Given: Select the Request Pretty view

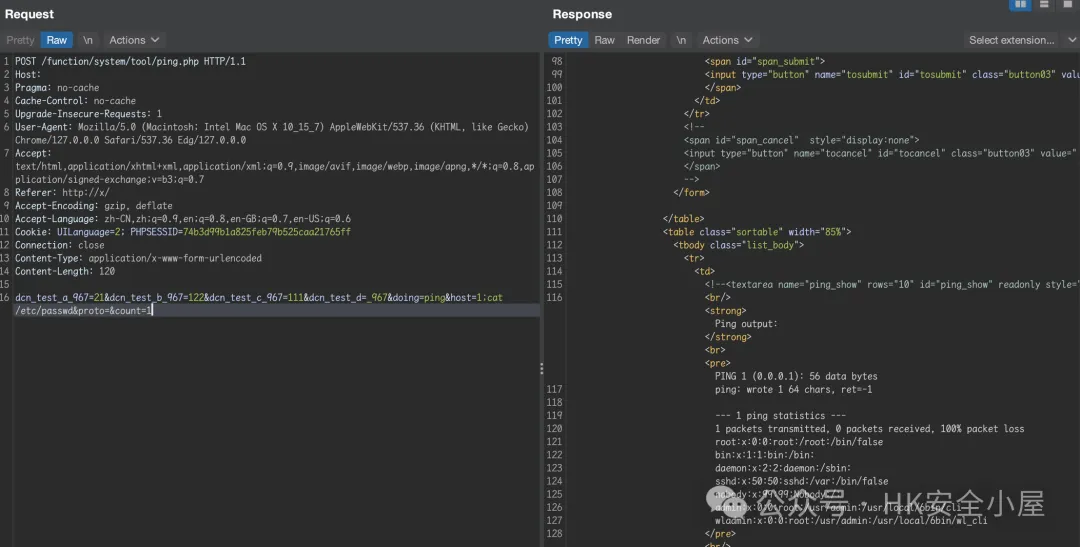Looking at the screenshot, I should [x=21, y=40].
